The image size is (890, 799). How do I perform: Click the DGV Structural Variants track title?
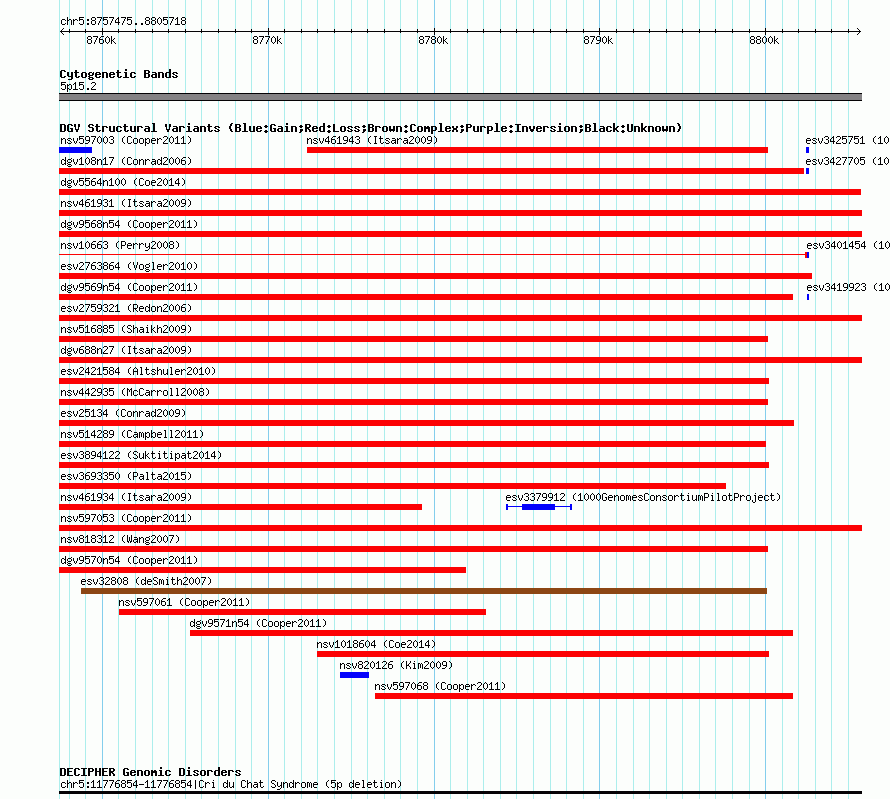pos(371,128)
